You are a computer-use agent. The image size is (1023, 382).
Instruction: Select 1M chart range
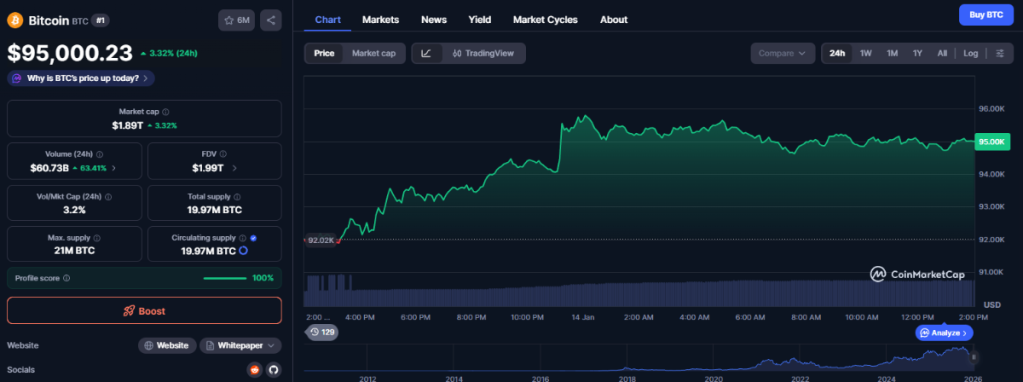click(x=892, y=53)
